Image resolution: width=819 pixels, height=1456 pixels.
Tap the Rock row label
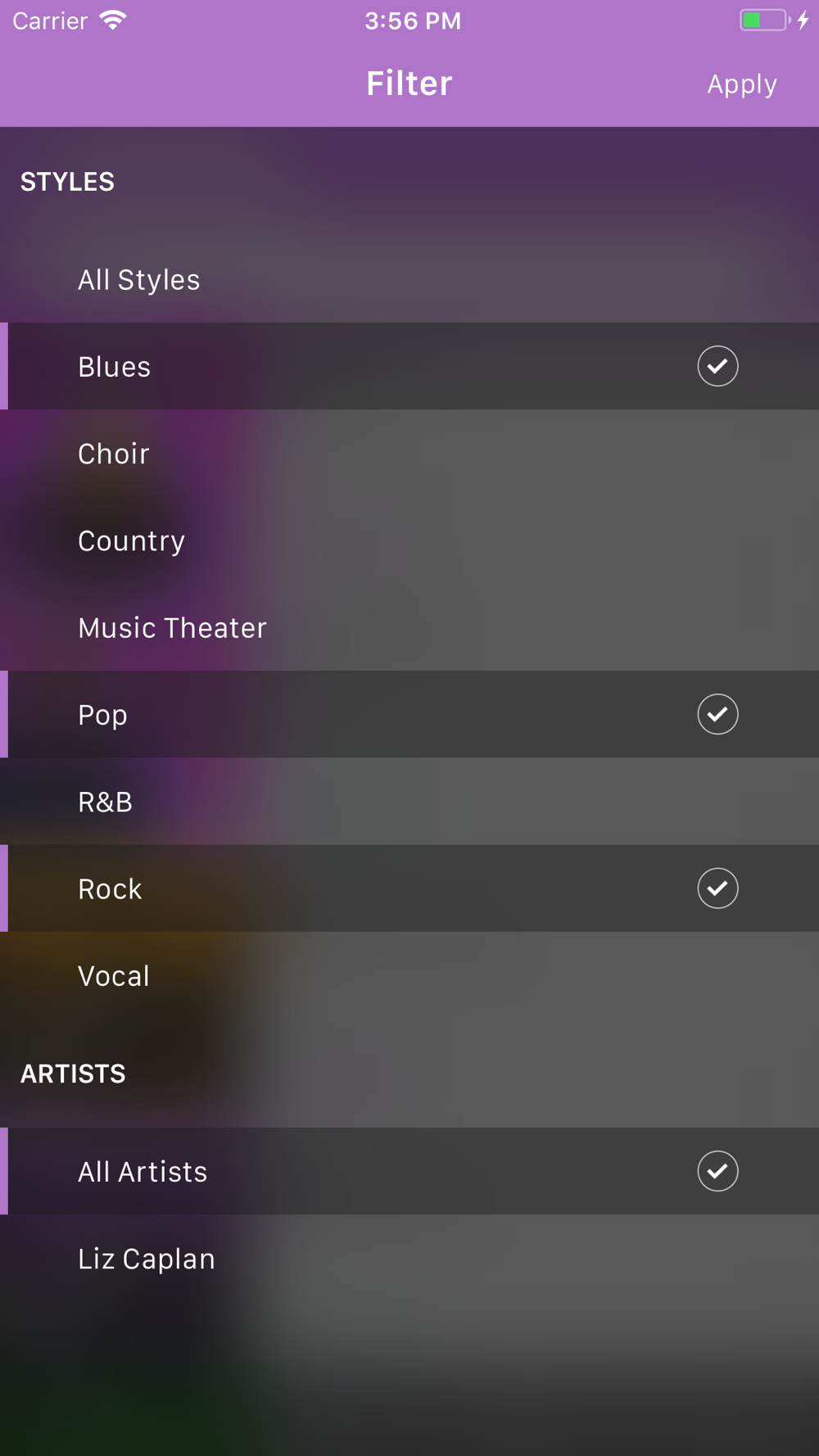pyautogui.click(x=111, y=889)
